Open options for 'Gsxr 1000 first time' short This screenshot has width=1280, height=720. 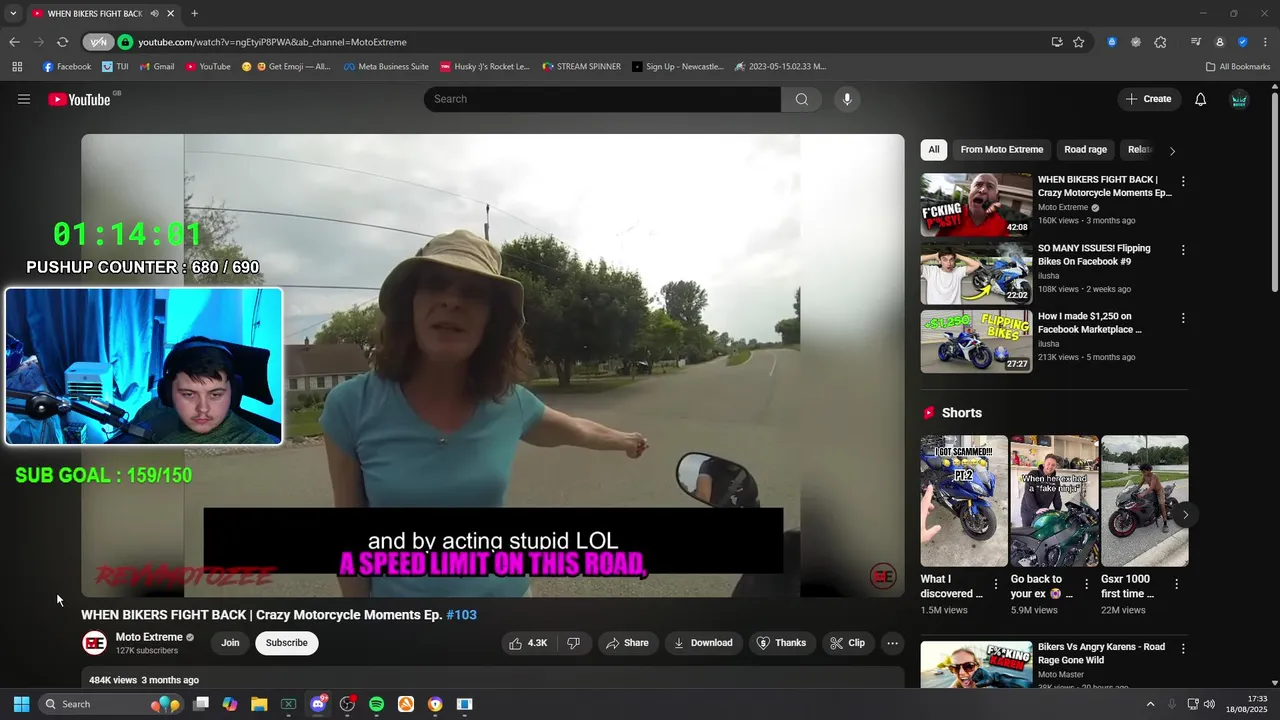click(x=1176, y=584)
